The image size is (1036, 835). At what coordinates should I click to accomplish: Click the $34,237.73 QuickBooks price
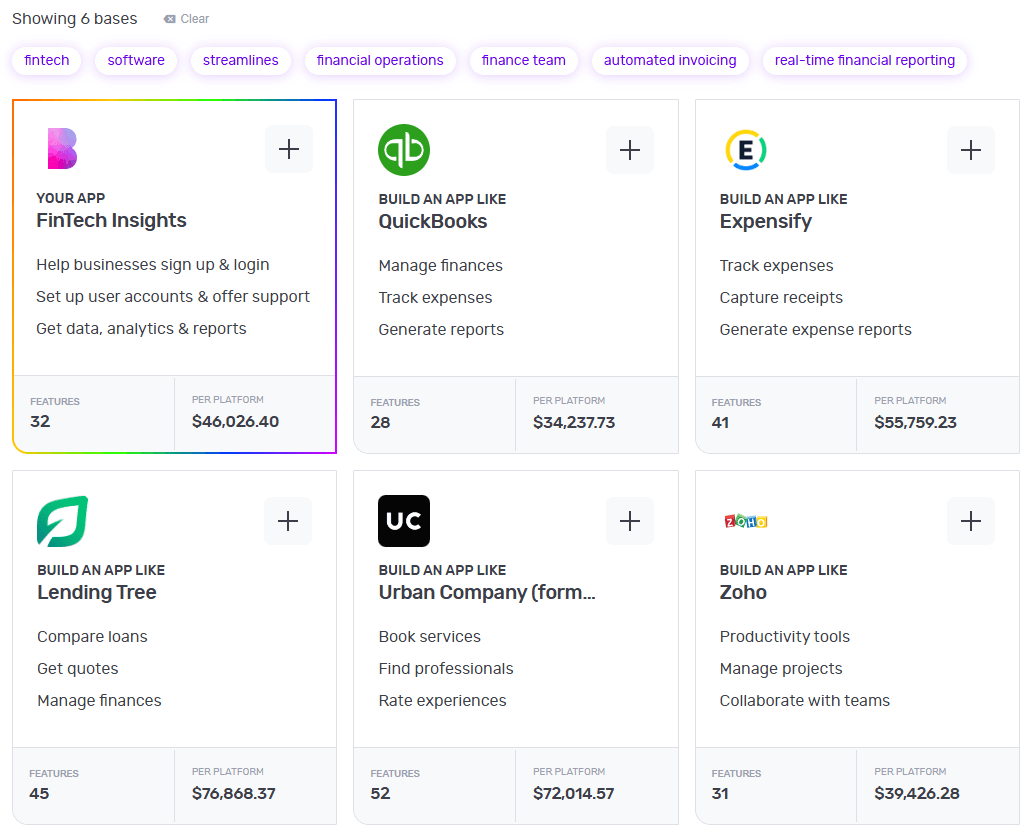click(574, 422)
